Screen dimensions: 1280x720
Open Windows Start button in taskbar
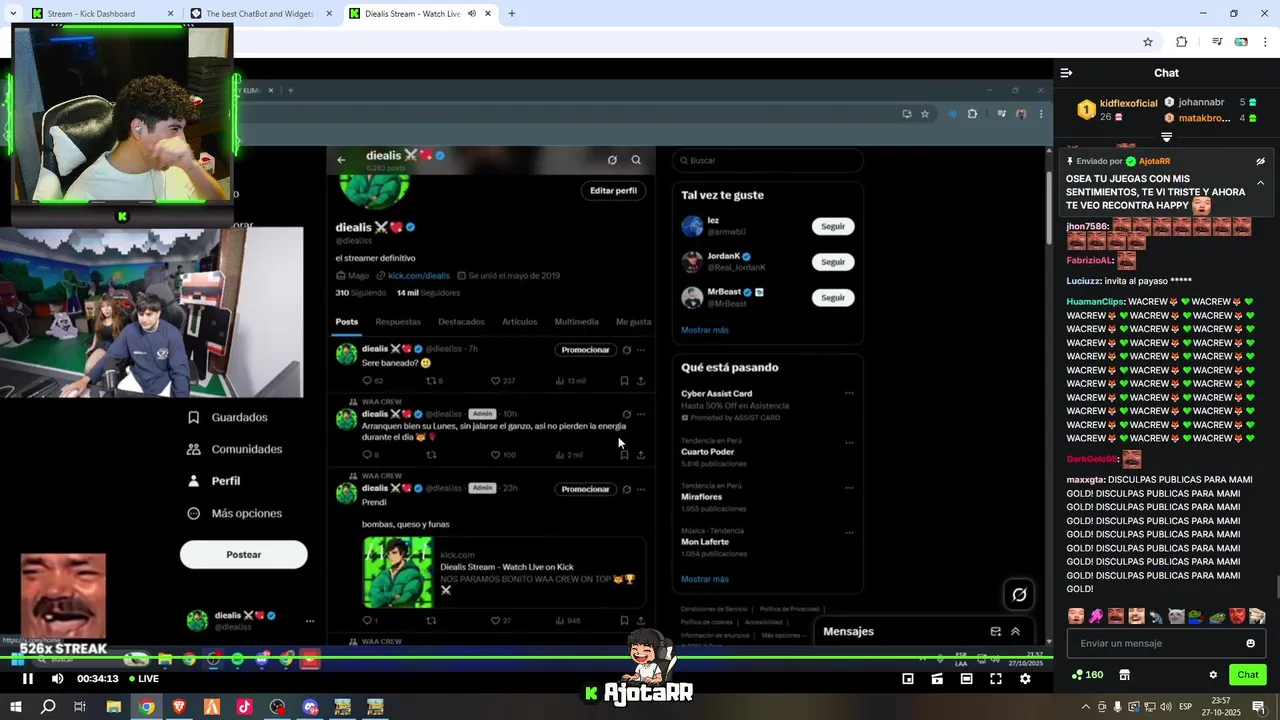tap(16, 707)
